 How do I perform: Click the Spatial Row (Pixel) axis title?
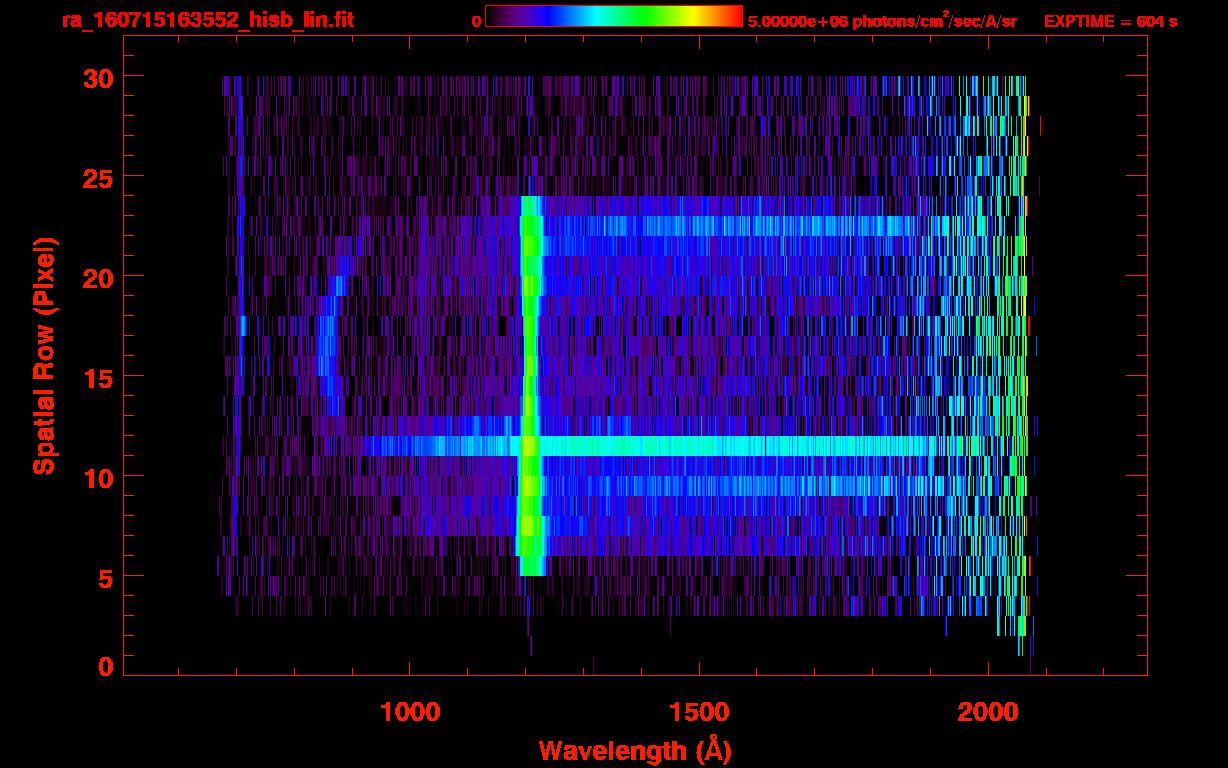pyautogui.click(x=44, y=355)
